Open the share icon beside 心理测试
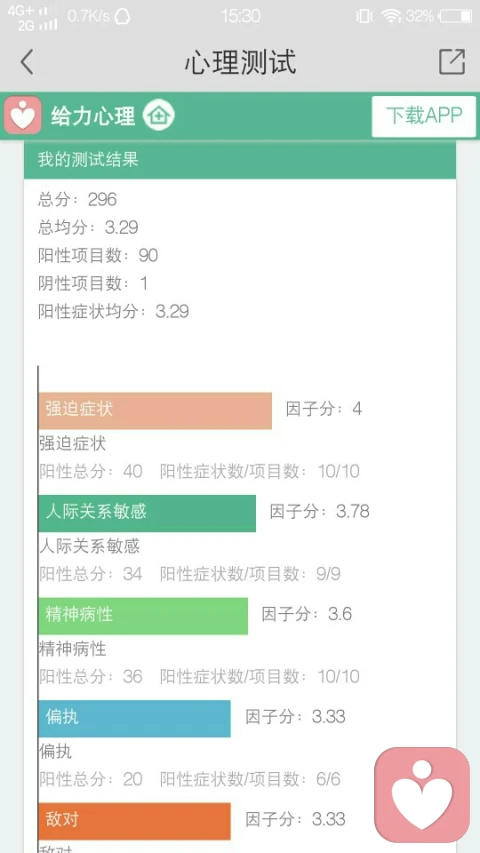This screenshot has width=480, height=853. (452, 61)
